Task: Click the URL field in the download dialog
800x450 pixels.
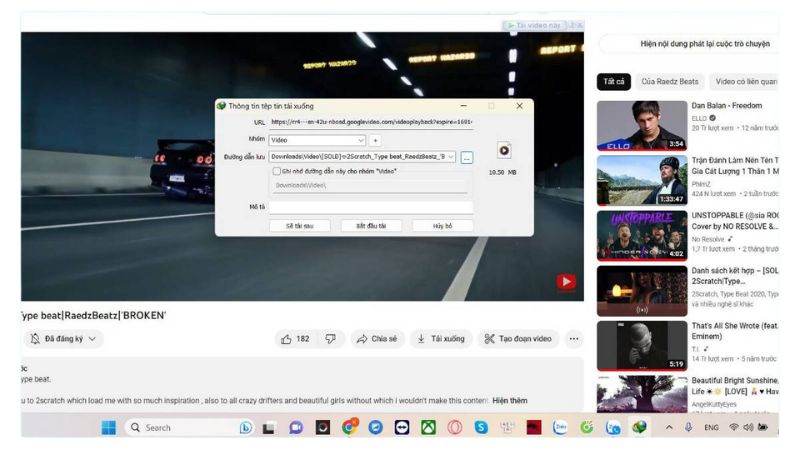Action: [371, 122]
